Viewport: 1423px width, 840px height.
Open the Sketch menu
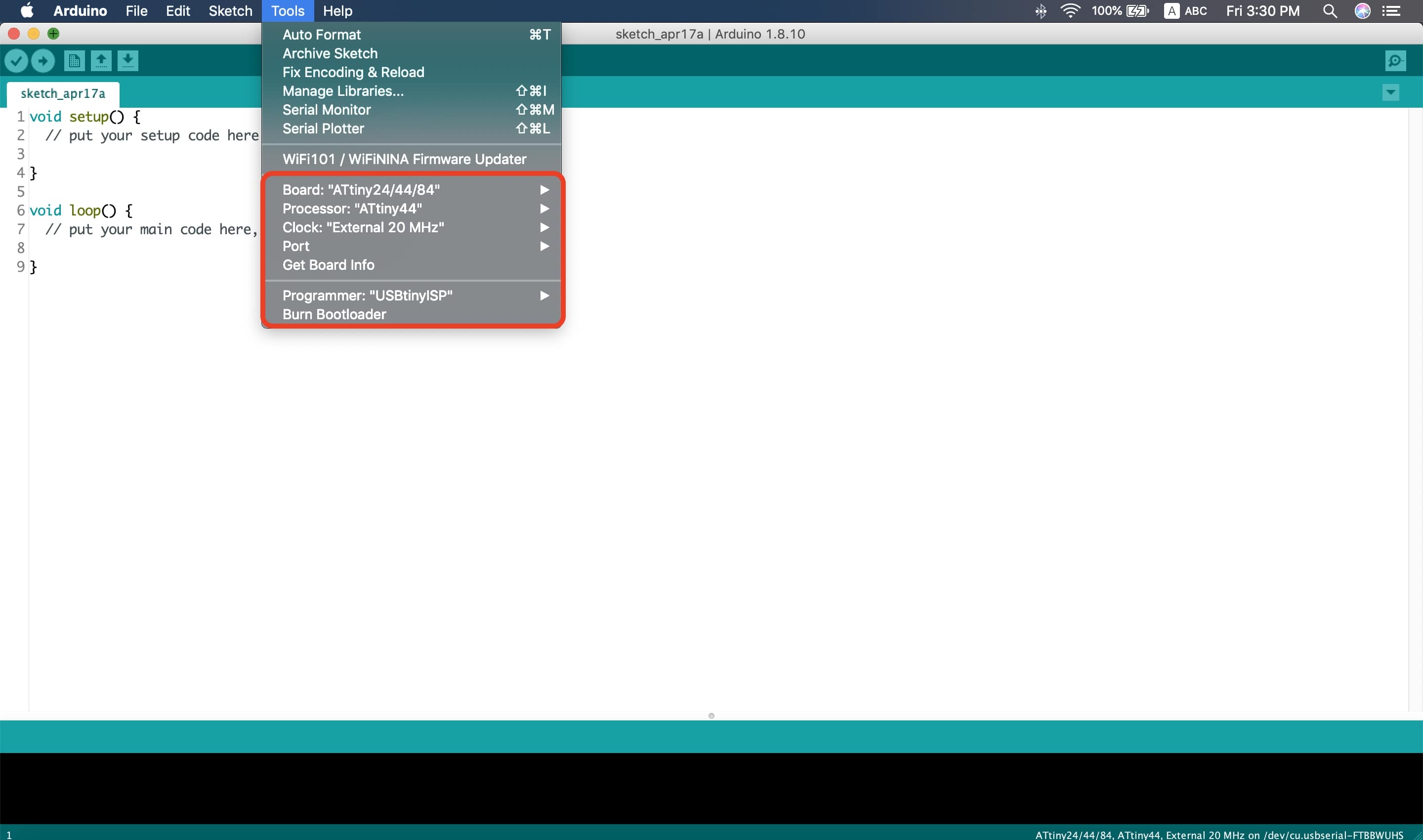230,11
